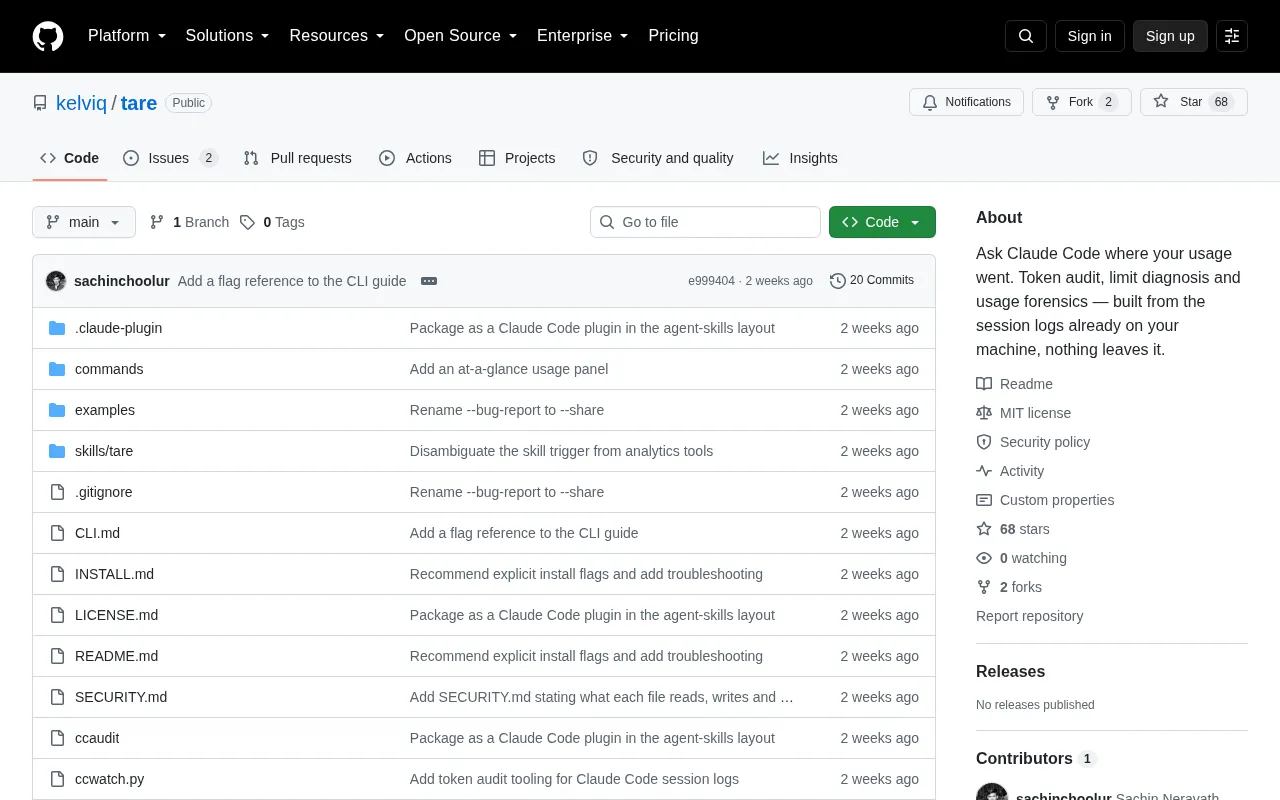Open the skills/tare folder
The image size is (1280, 800).
[x=104, y=451]
